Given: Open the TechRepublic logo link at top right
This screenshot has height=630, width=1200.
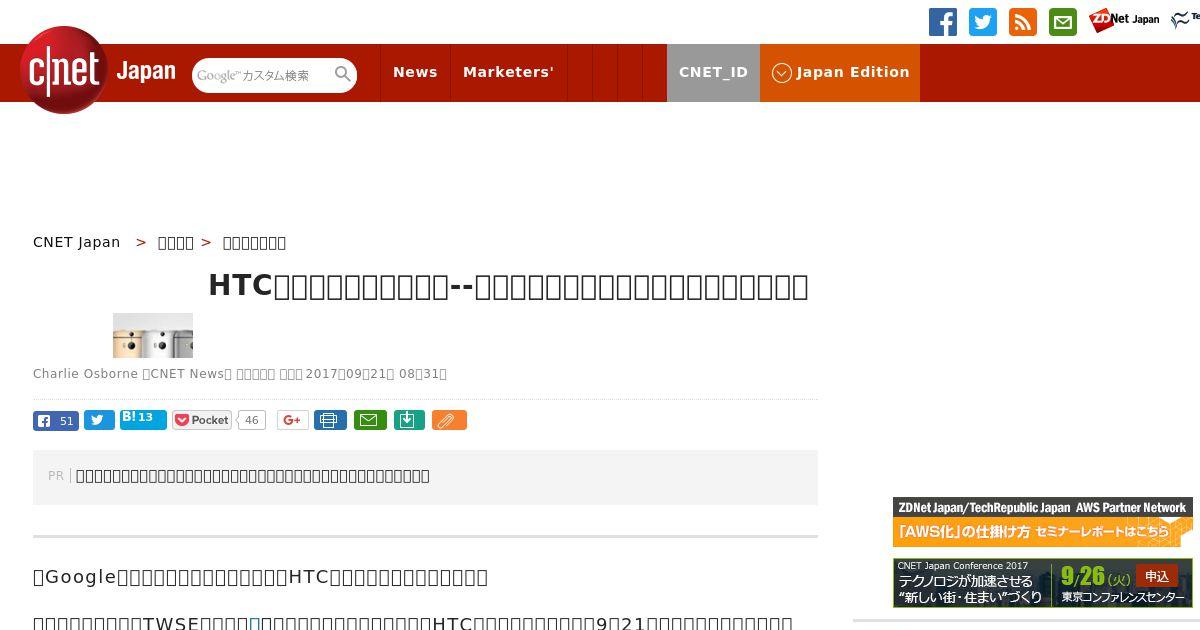Looking at the screenshot, I should pos(1186,20).
